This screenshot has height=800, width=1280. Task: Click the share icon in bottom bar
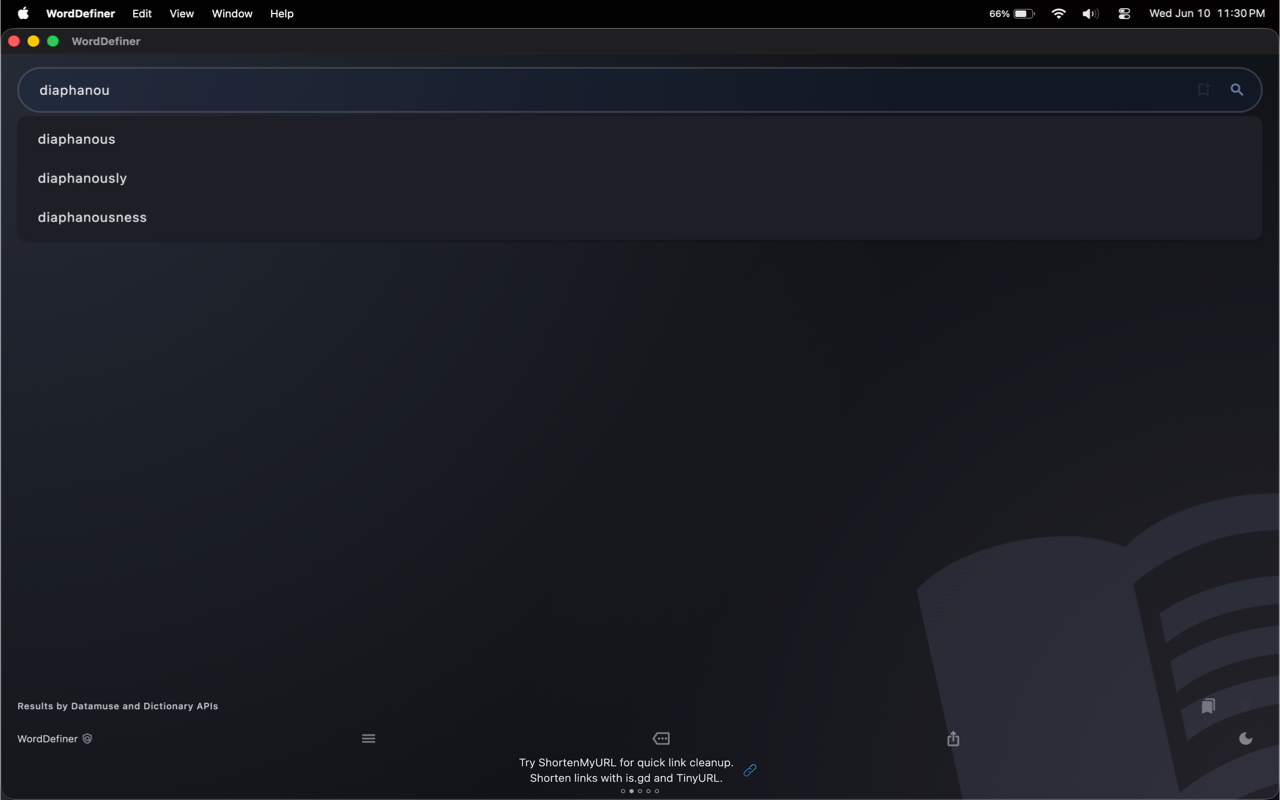(953, 739)
